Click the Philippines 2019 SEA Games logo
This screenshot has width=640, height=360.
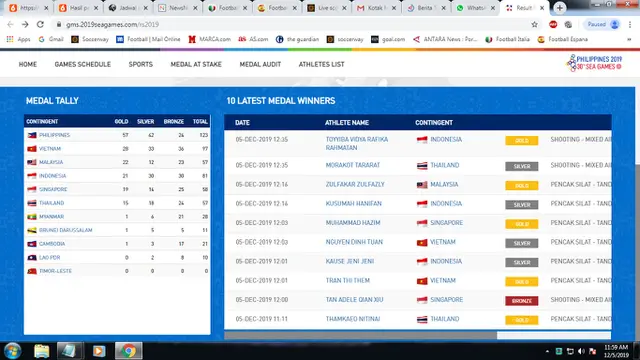(x=594, y=63)
